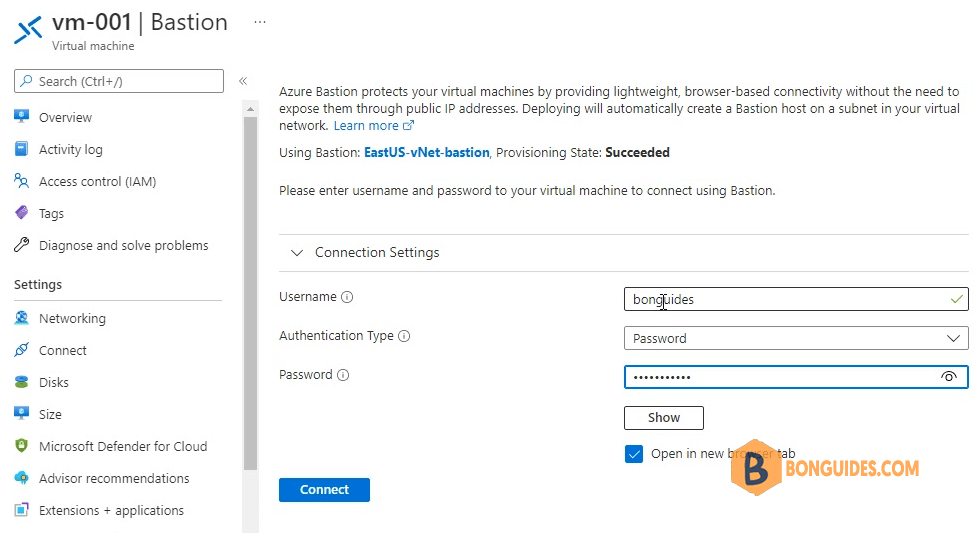
Task: Click the Defender for Cloud shield icon
Action: coord(21,446)
